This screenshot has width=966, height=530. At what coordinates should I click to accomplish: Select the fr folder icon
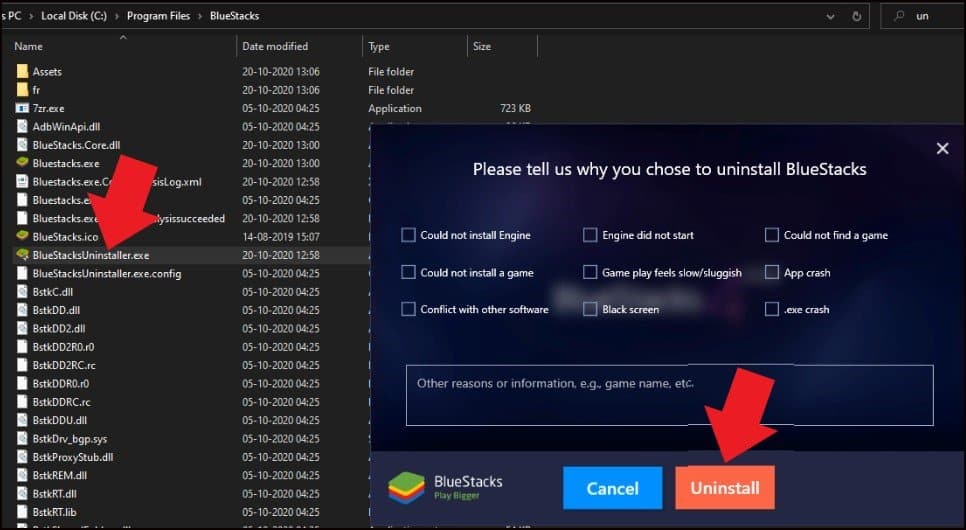click(22, 90)
